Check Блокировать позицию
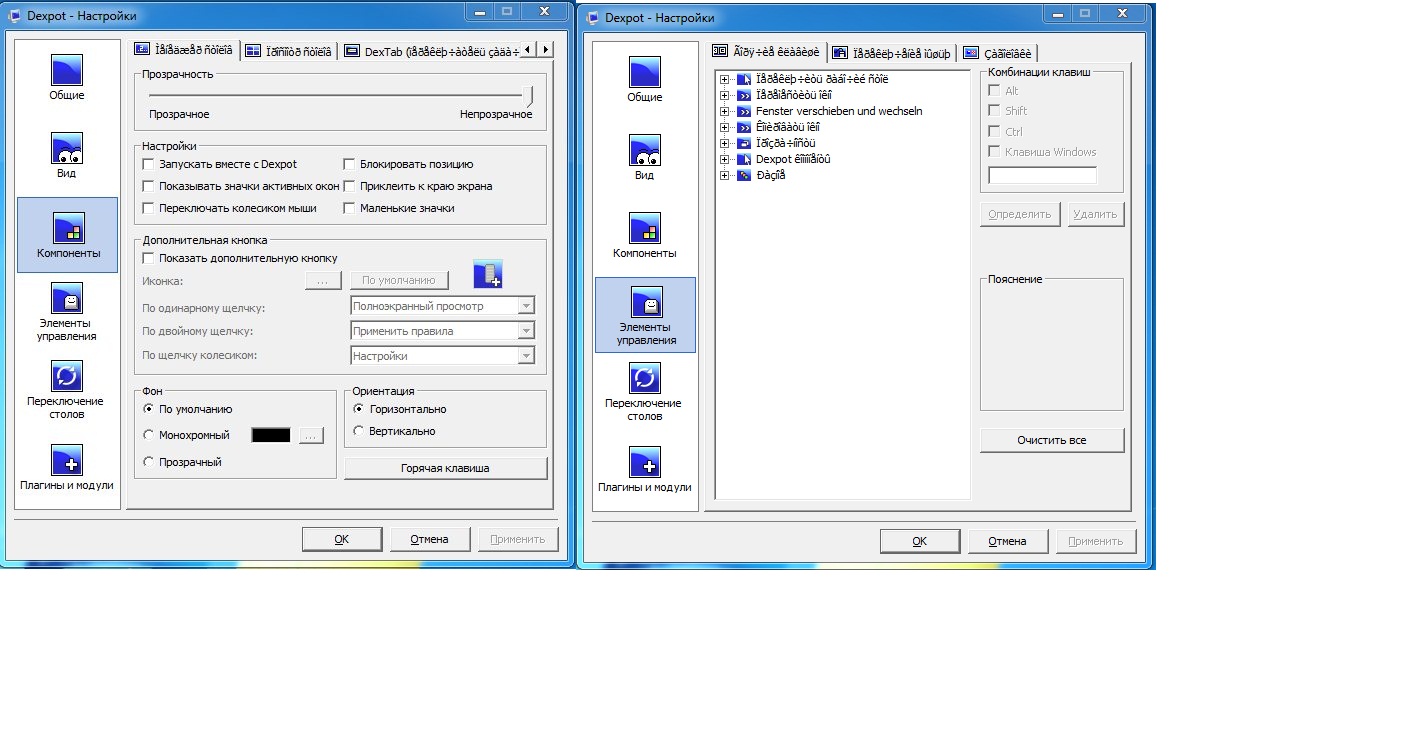1416x740 pixels. pos(349,164)
